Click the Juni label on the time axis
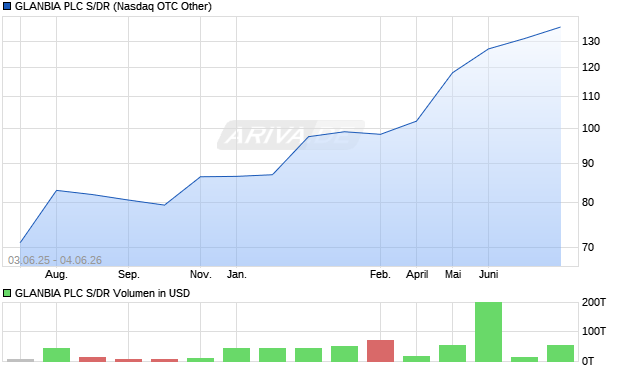 click(488, 274)
